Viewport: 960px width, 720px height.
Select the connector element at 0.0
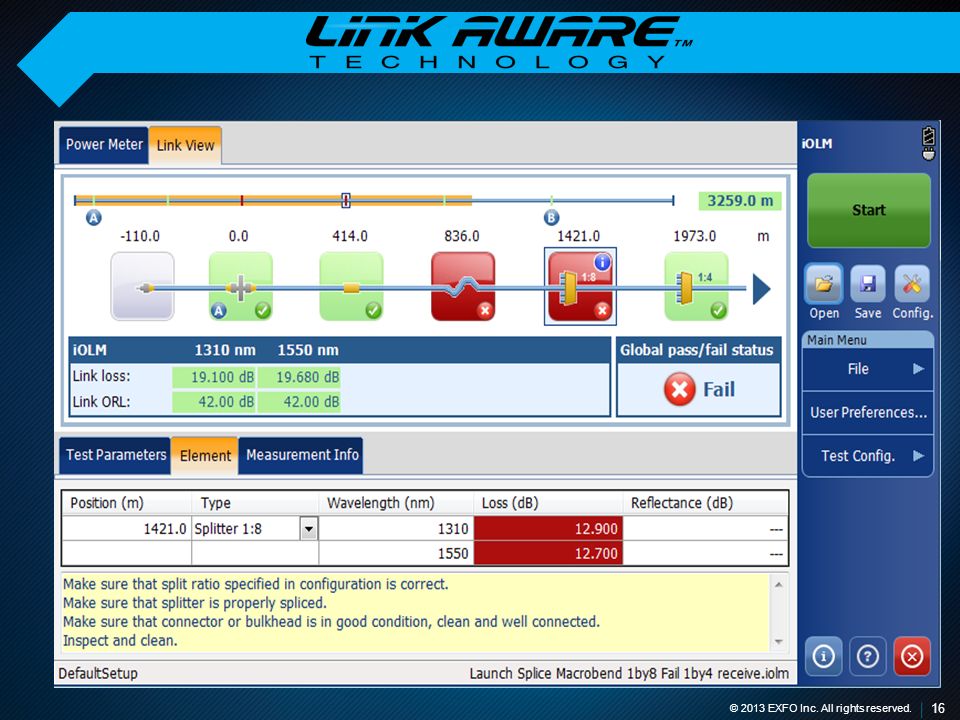[241, 286]
